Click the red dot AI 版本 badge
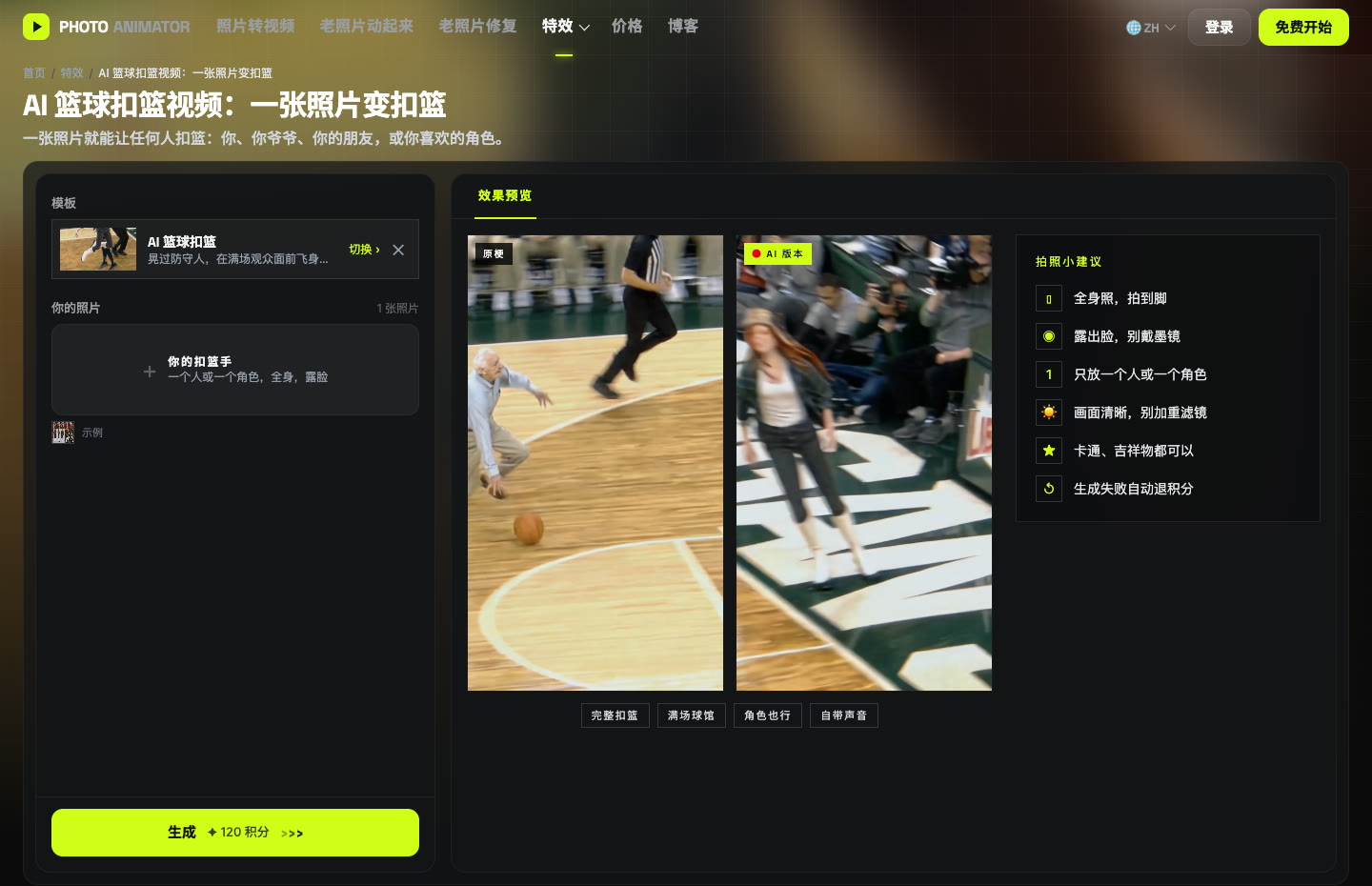This screenshot has height=886, width=1372. (777, 253)
